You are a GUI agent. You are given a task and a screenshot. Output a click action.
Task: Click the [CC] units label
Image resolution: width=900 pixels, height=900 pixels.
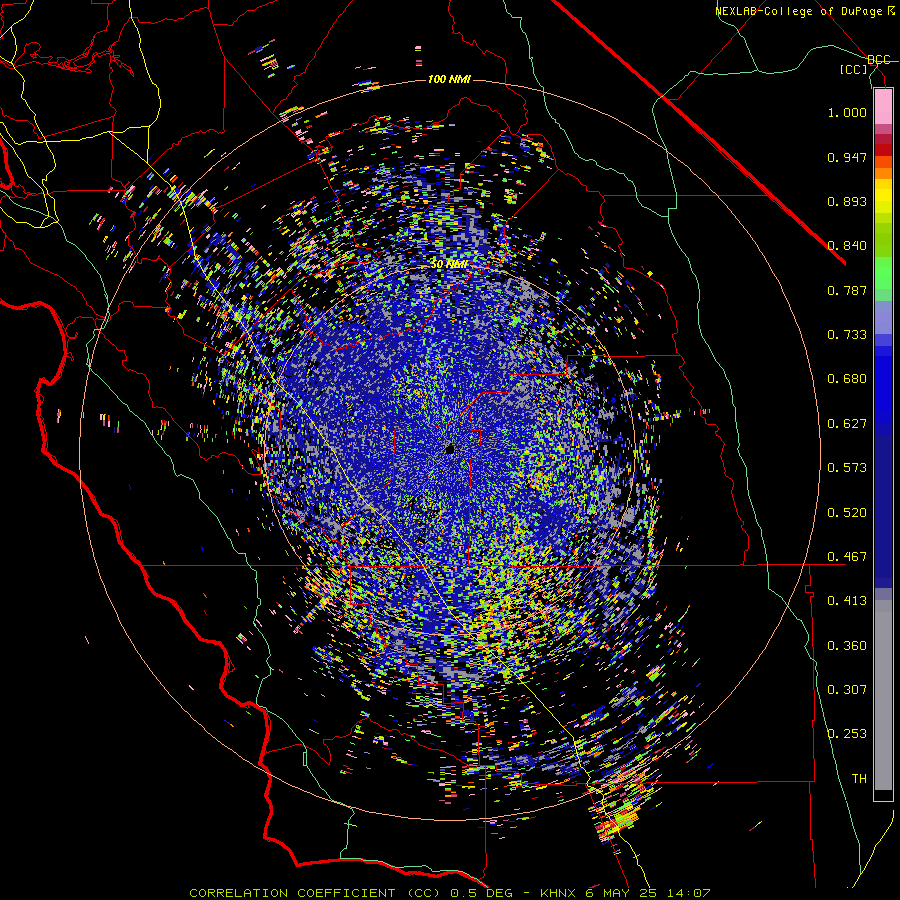pyautogui.click(x=854, y=69)
